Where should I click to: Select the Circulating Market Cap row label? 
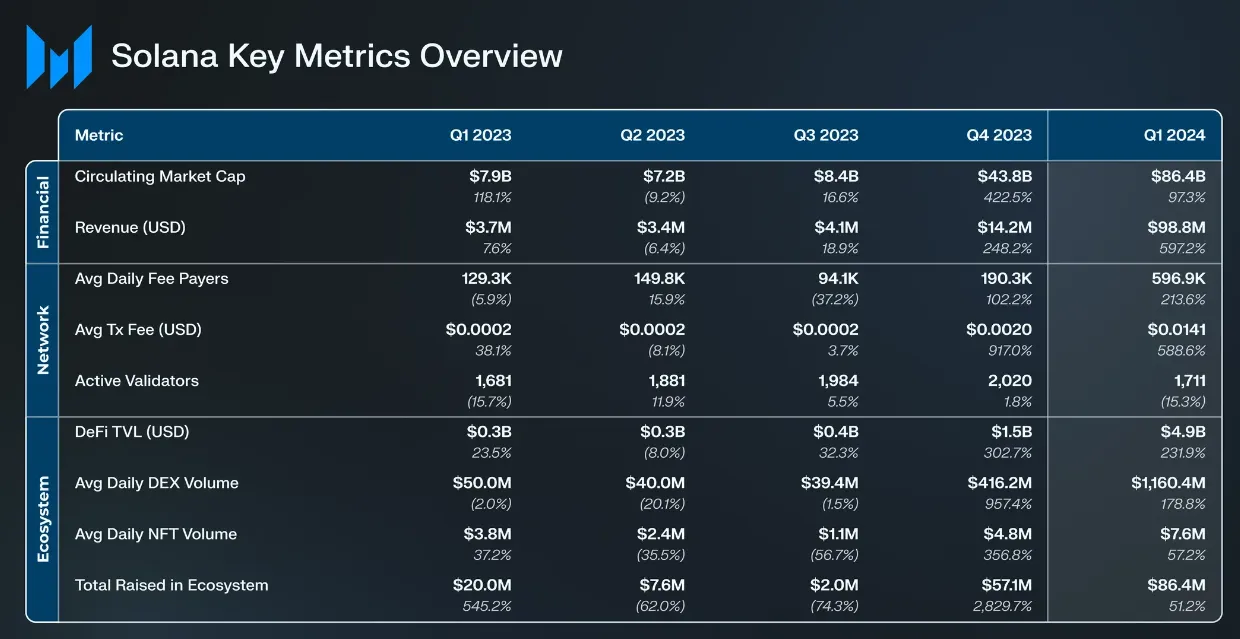pos(160,176)
